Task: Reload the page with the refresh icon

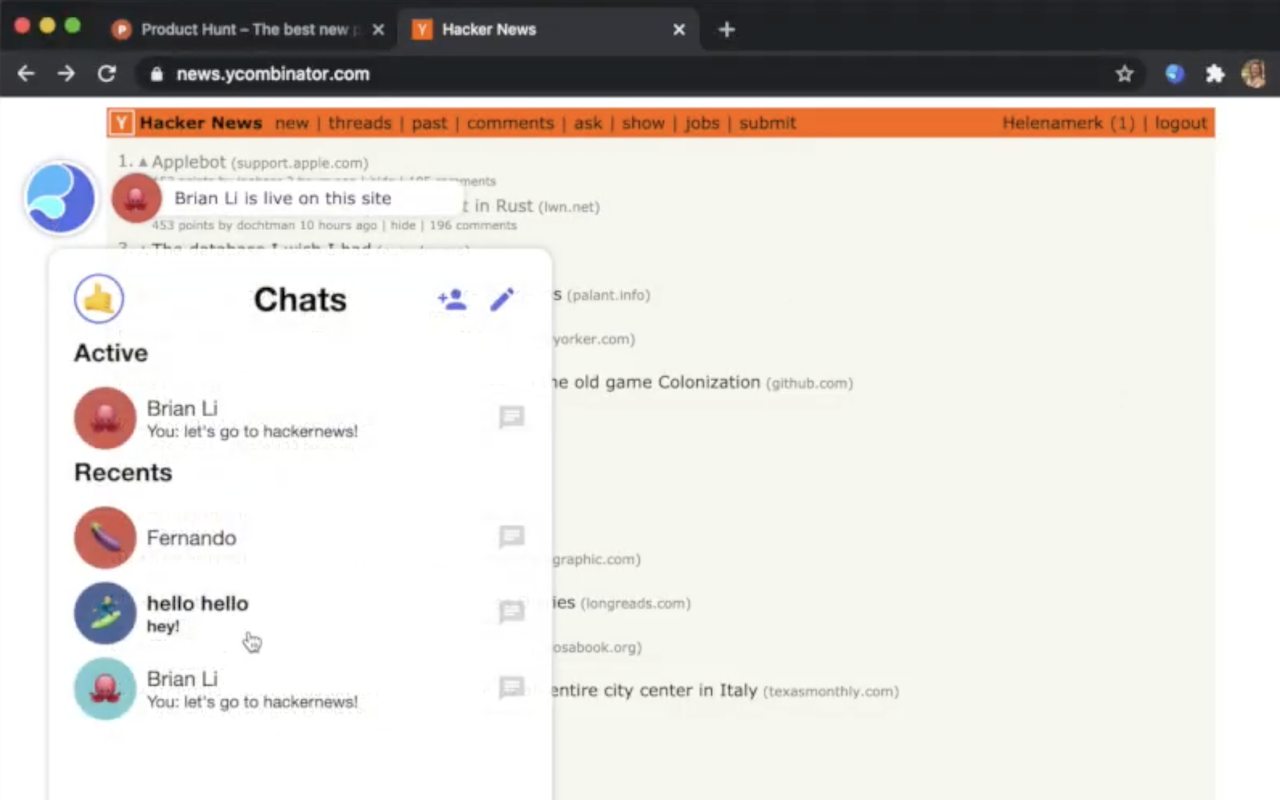Action: (106, 74)
